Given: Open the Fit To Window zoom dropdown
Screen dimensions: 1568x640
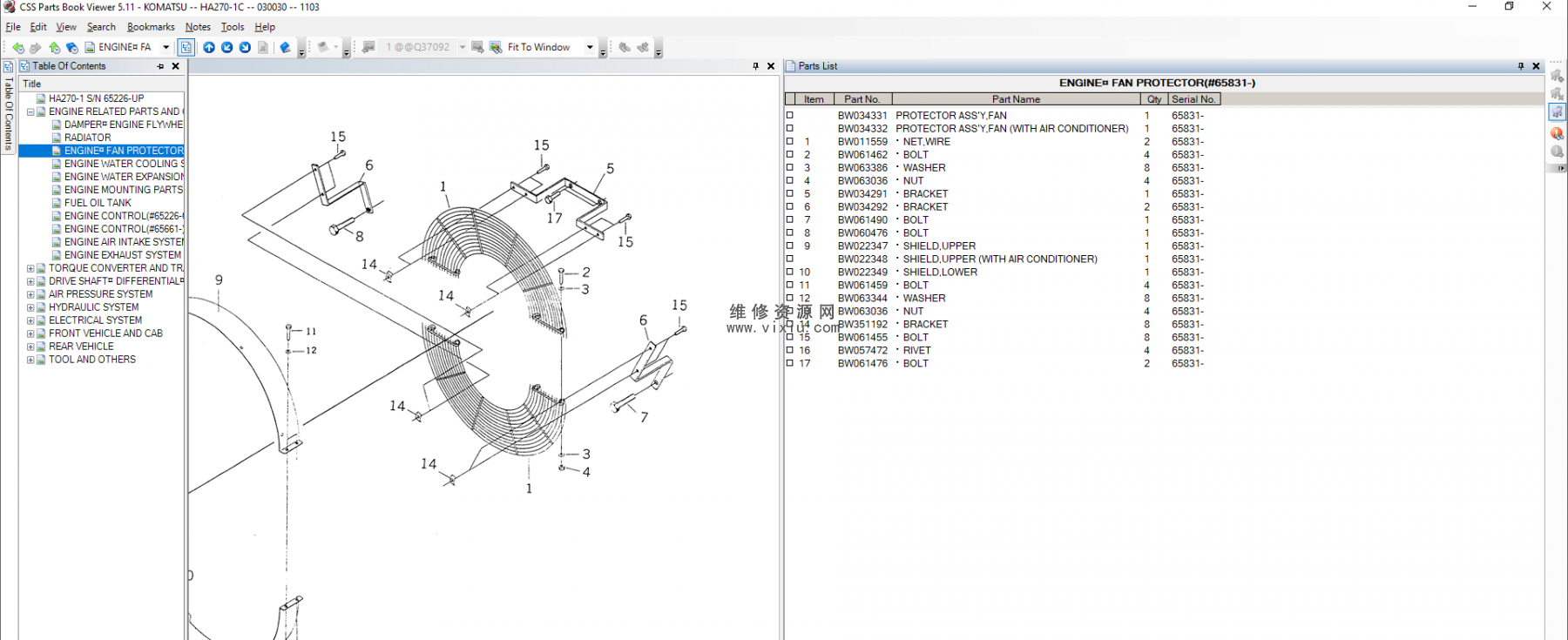Looking at the screenshot, I should coord(590,47).
